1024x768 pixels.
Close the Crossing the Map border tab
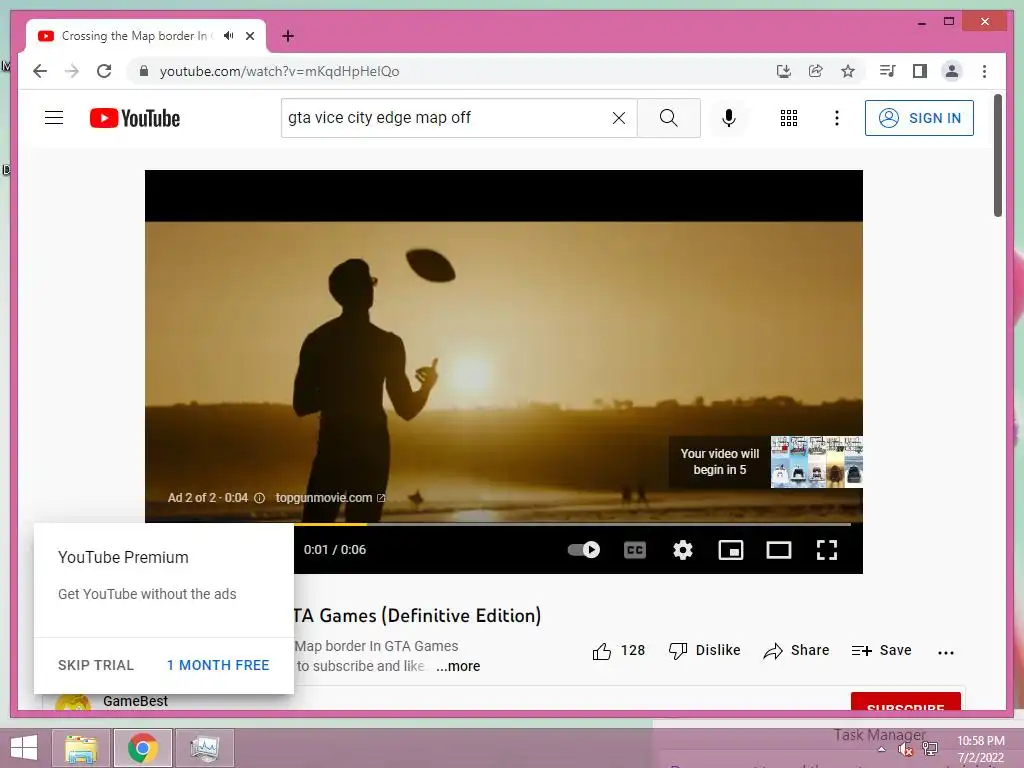click(250, 36)
